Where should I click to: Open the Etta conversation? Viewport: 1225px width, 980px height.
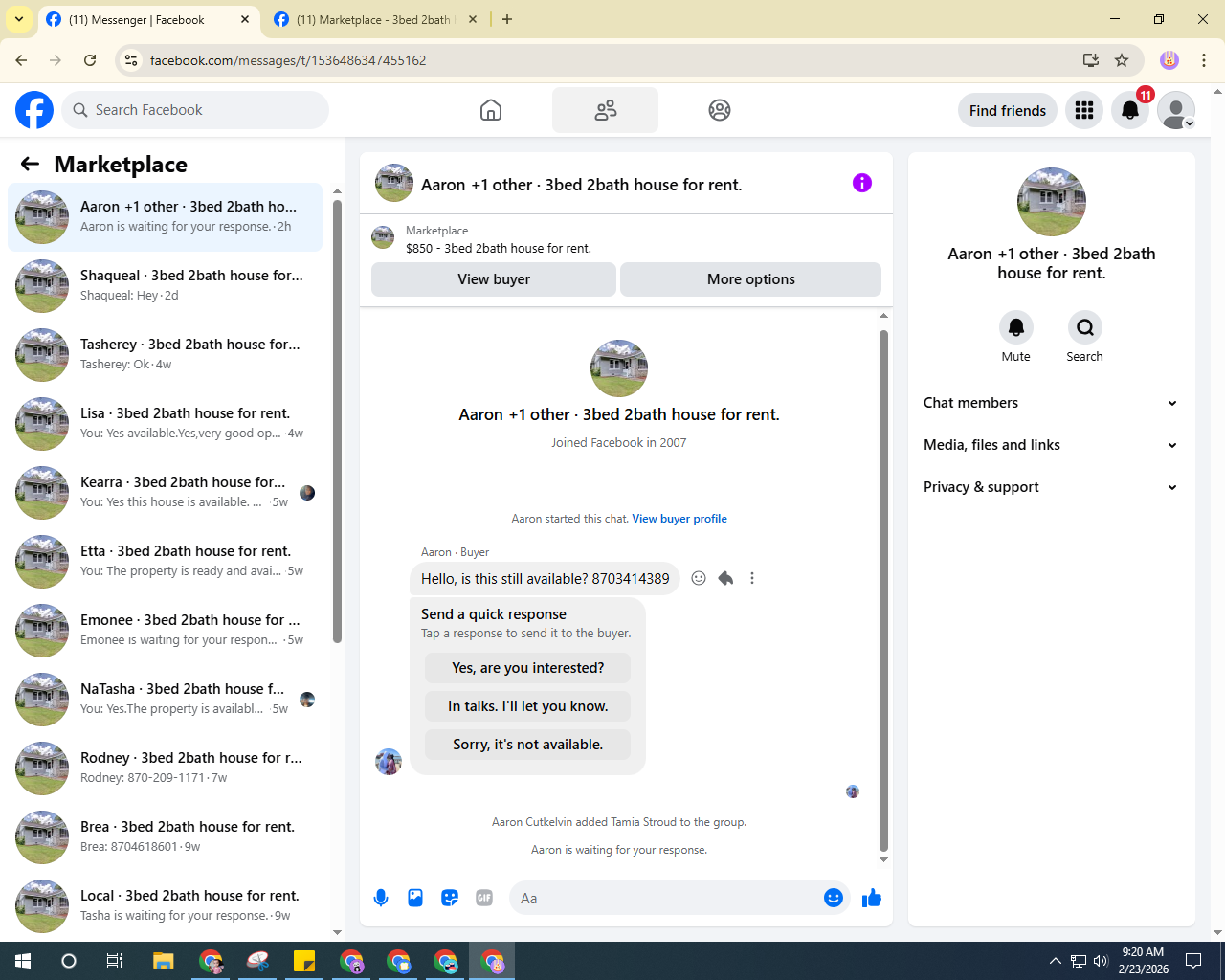pyautogui.click(x=165, y=561)
